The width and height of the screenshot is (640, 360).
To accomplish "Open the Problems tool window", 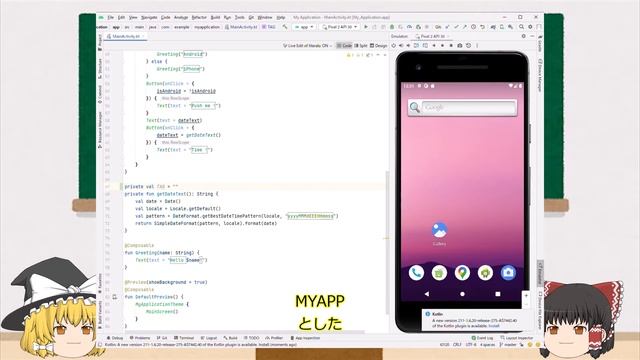I will (x=140, y=338).
